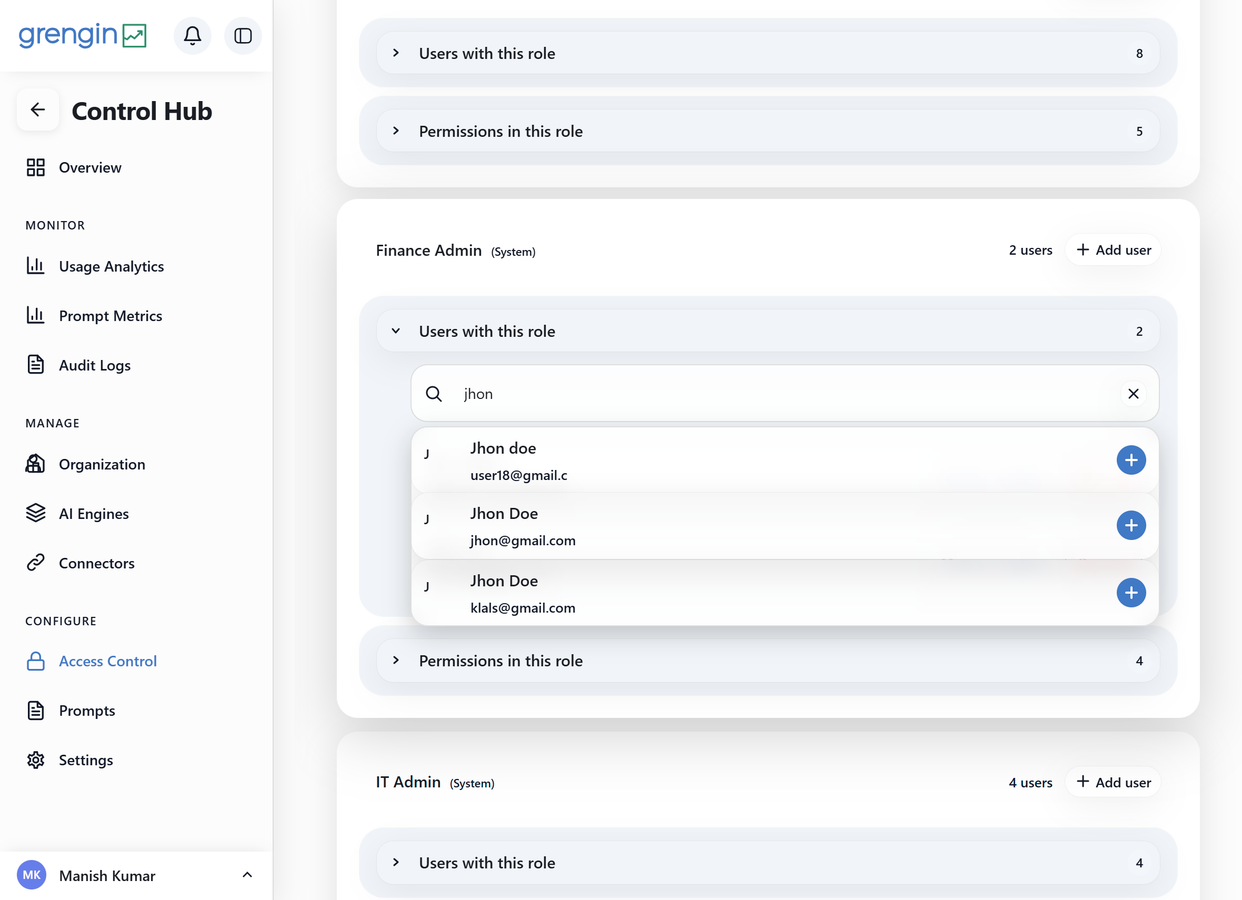The width and height of the screenshot is (1242, 900).
Task: Click the grengin logo
Action: [x=83, y=36]
